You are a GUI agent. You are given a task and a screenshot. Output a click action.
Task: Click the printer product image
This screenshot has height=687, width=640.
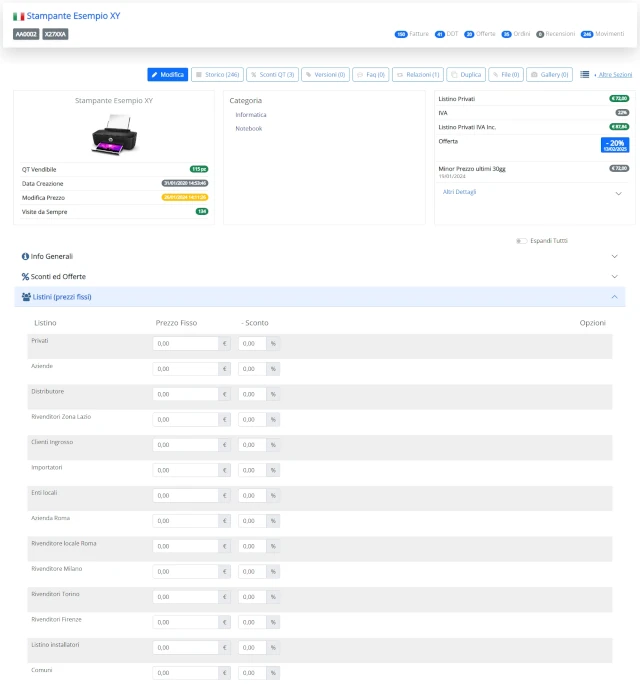coord(114,135)
